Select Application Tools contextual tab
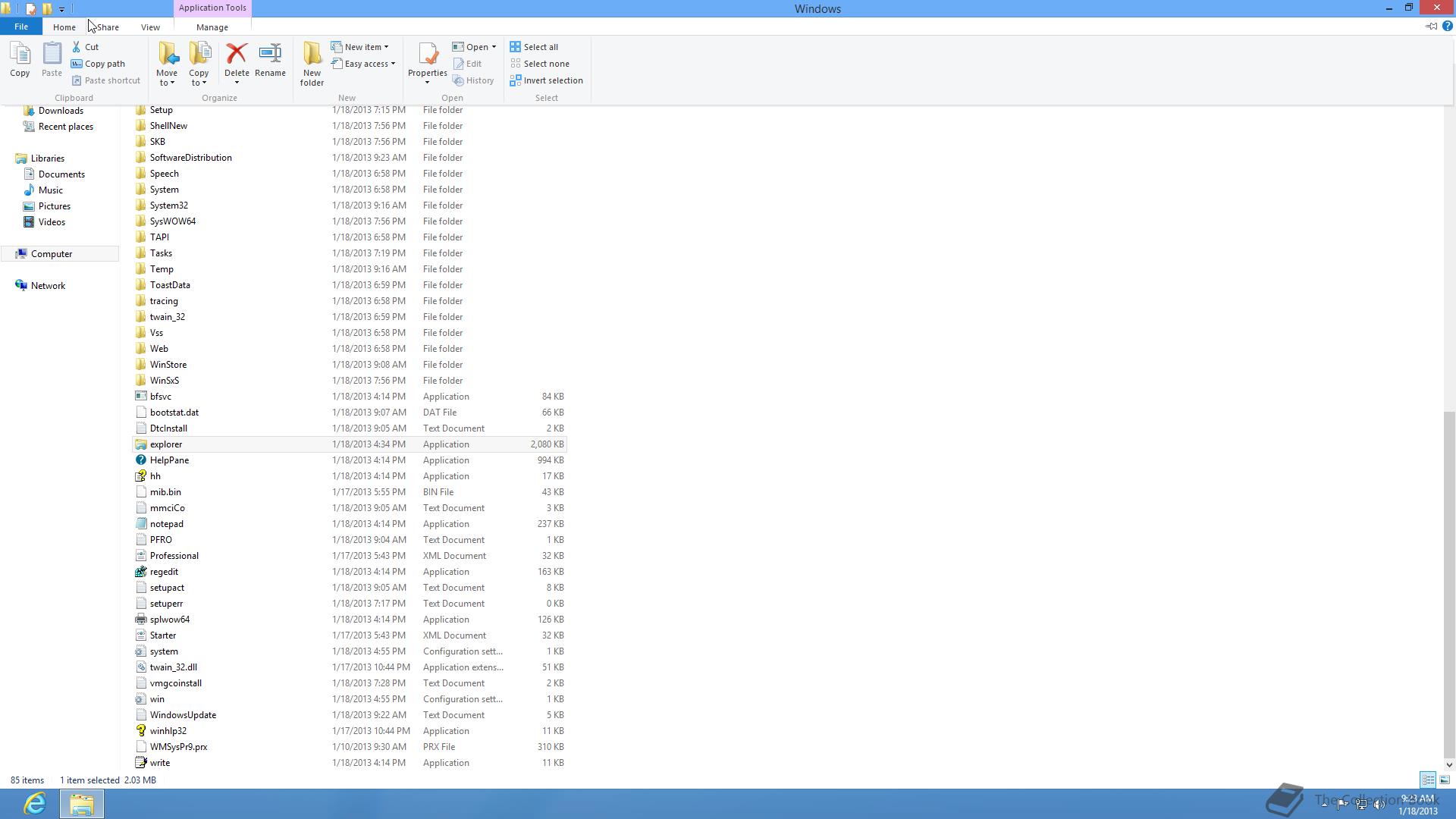 coord(212,8)
